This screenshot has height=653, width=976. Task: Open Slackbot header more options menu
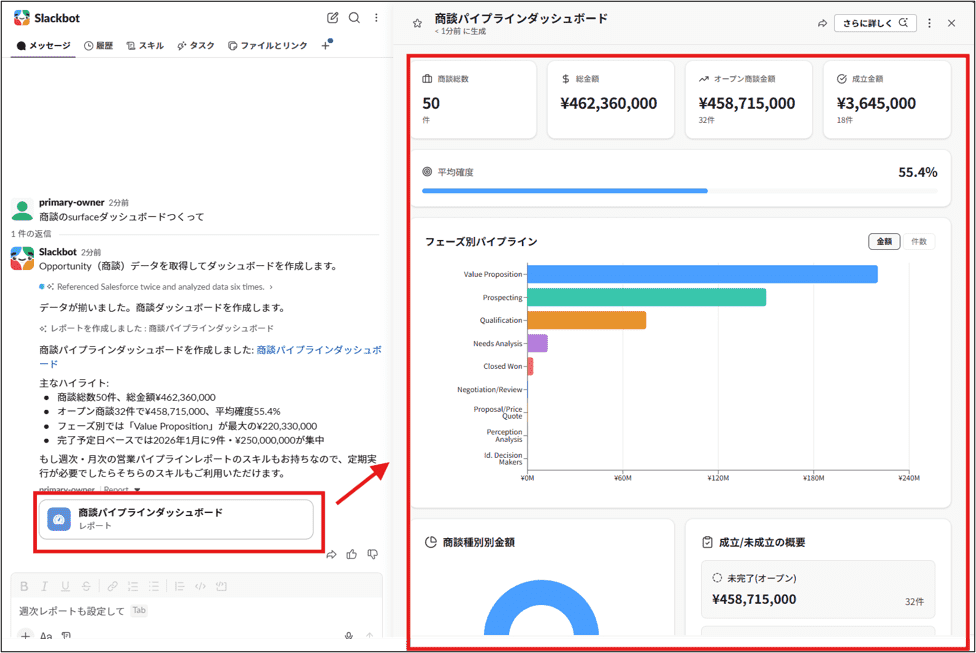click(376, 17)
